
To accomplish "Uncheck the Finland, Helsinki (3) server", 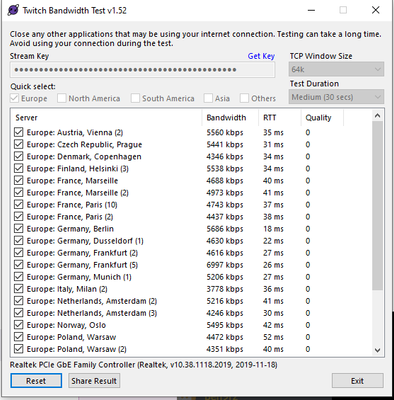I will point(19,168).
